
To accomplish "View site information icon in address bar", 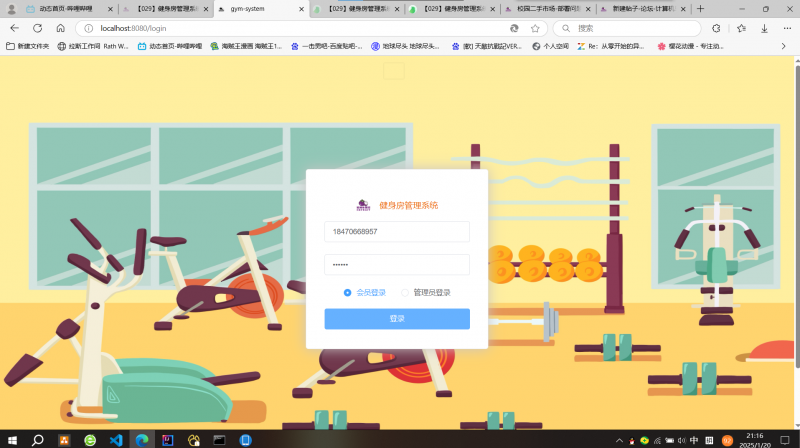I will tap(88, 29).
